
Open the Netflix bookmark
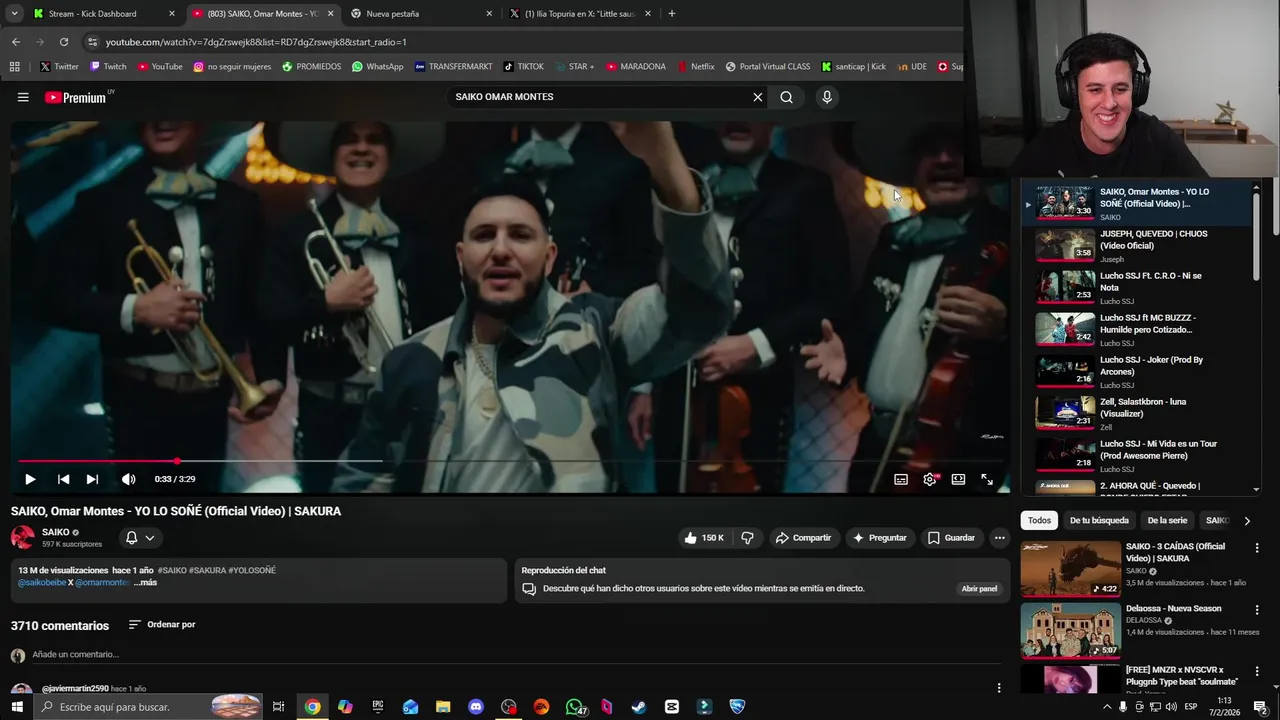point(695,67)
